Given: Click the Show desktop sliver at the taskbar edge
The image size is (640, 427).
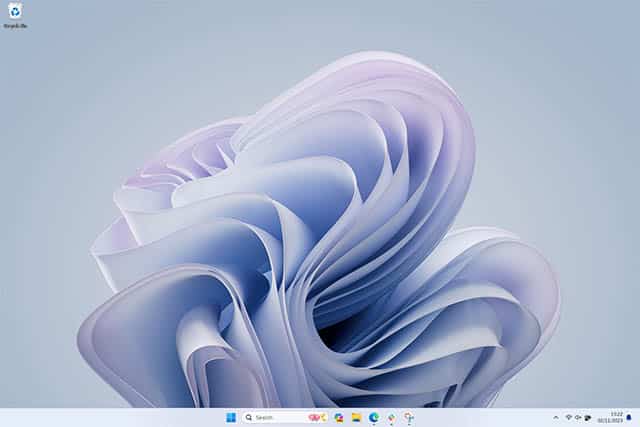Looking at the screenshot, I should 638,417.
